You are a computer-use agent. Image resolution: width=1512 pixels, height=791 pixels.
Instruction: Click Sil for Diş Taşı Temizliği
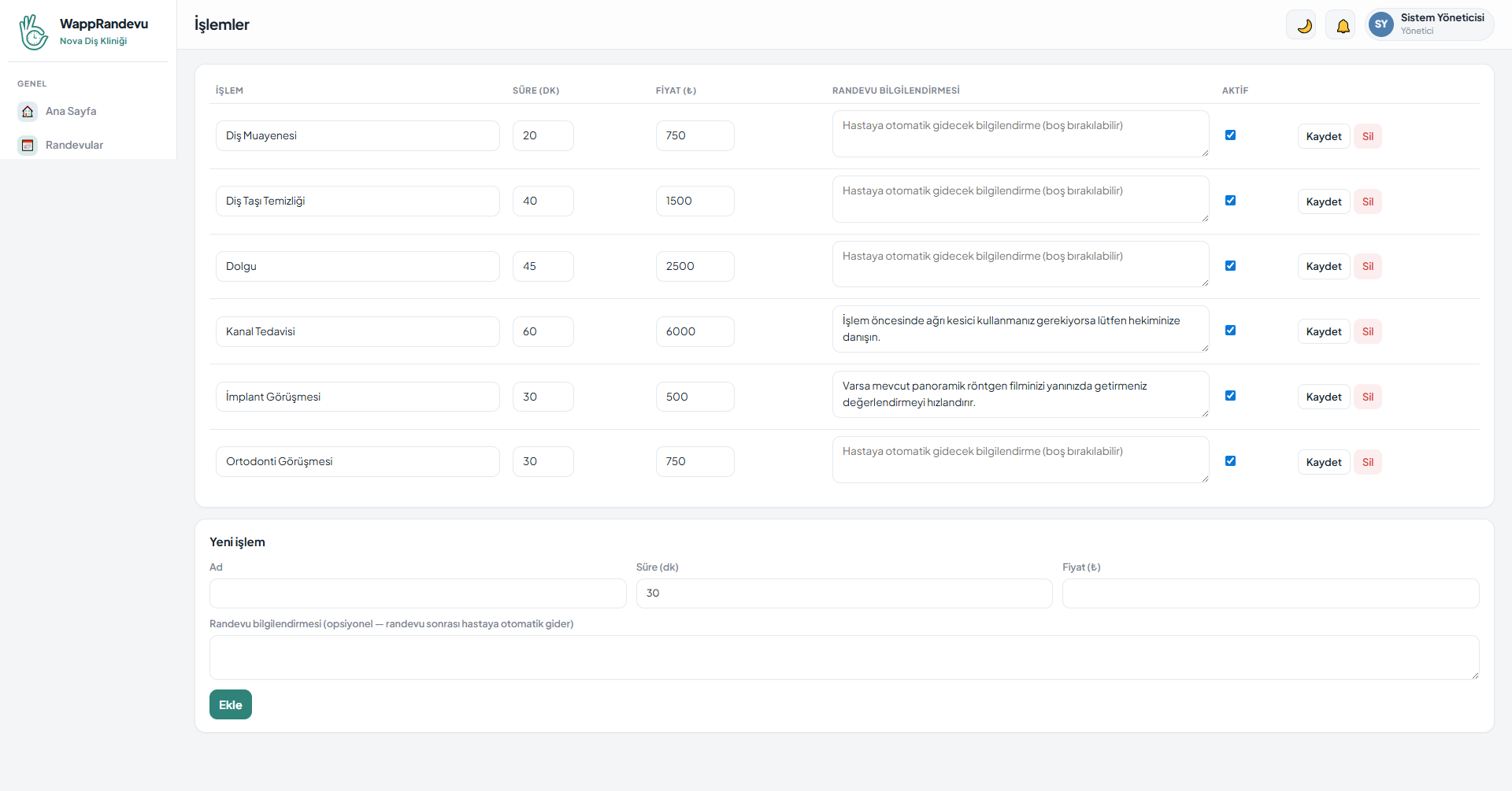coord(1368,201)
